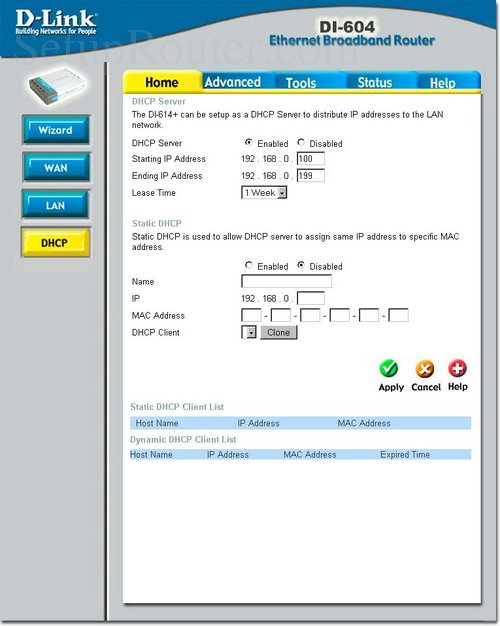Click the D-Link logo
Image resolution: width=500 pixels, height=626 pixels.
pyautogui.click(x=56, y=22)
